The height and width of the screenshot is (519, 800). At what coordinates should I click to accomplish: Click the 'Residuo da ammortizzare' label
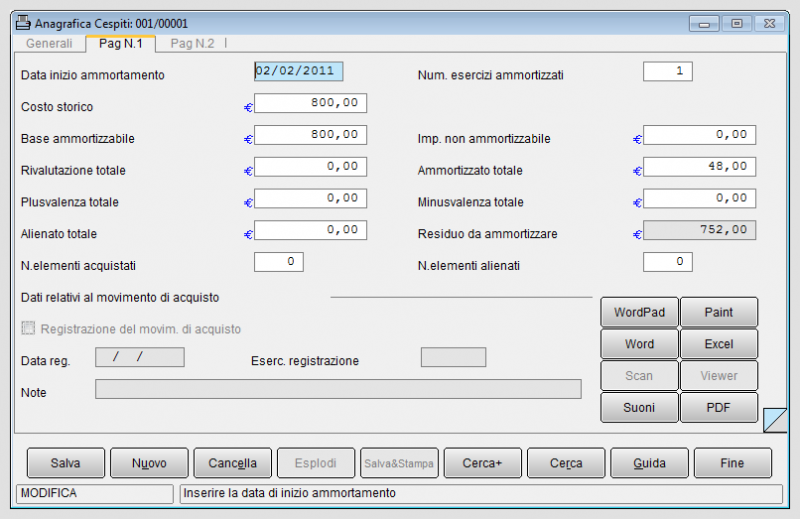(488, 234)
